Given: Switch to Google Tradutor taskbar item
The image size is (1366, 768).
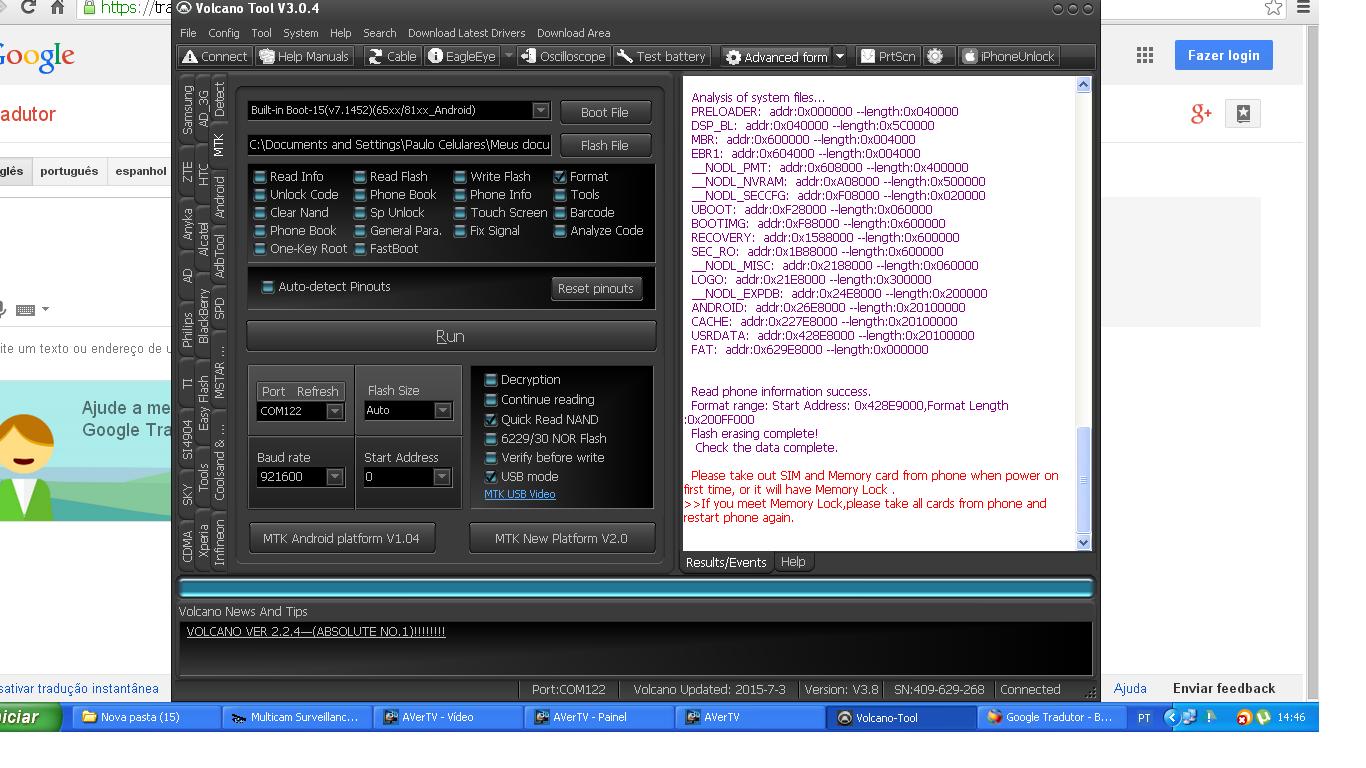Looking at the screenshot, I should 1051,717.
